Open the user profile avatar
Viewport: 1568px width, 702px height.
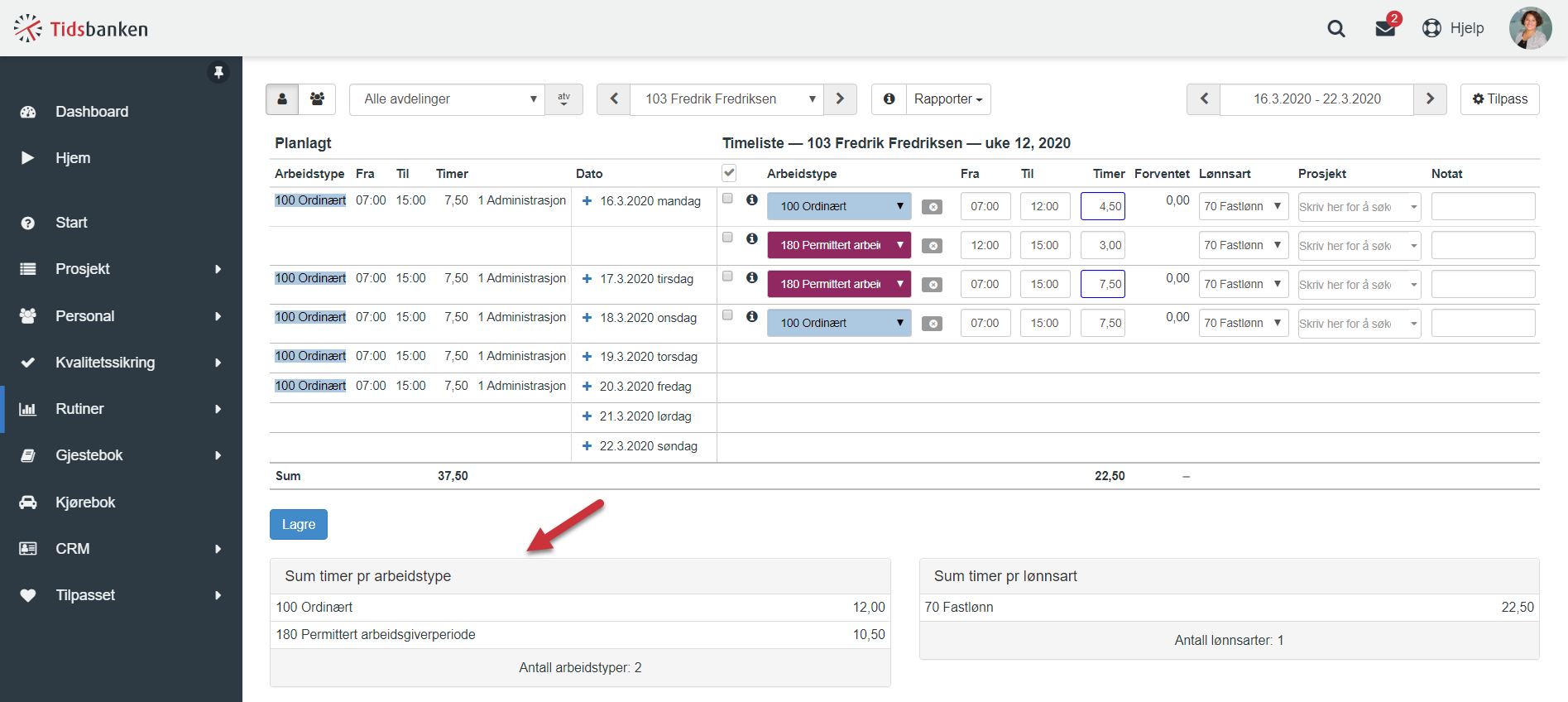click(x=1530, y=28)
